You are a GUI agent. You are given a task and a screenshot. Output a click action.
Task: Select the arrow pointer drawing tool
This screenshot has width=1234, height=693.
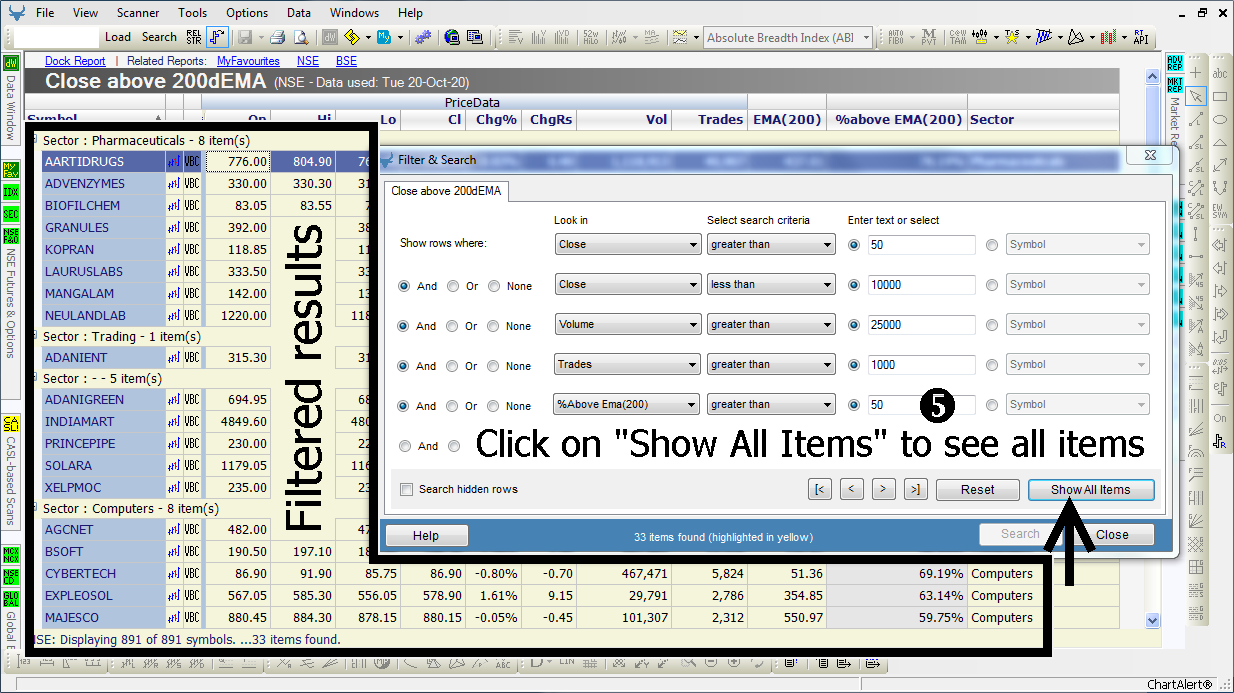pyautogui.click(x=1196, y=96)
